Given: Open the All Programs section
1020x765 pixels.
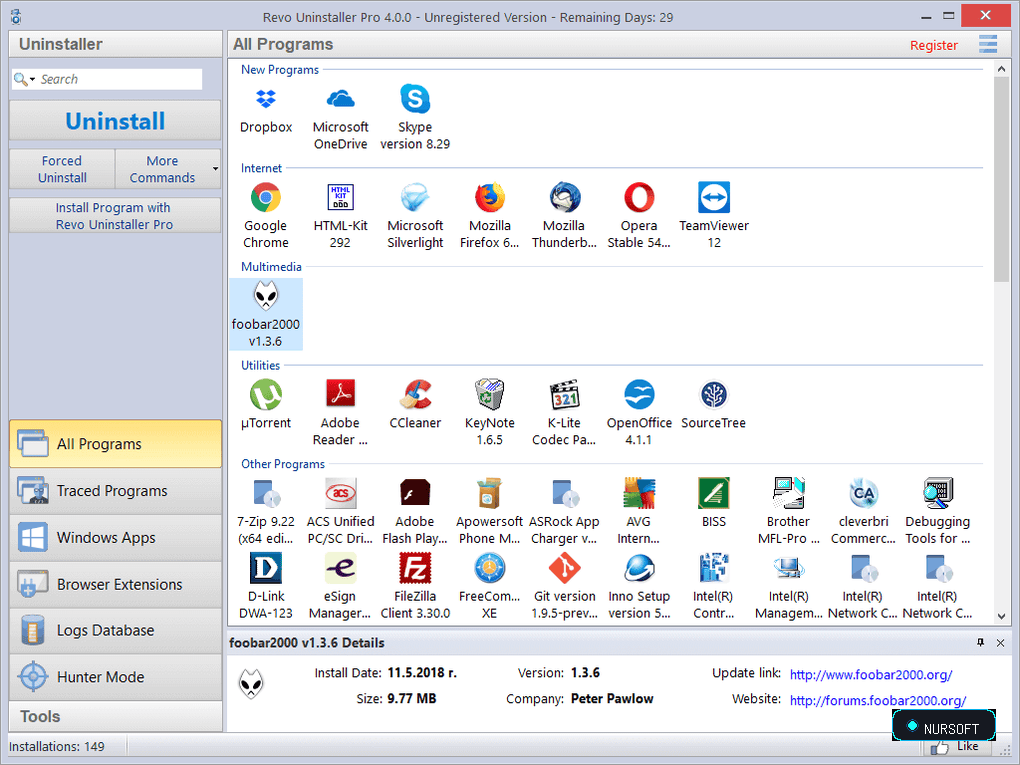Looking at the screenshot, I should [x=115, y=444].
